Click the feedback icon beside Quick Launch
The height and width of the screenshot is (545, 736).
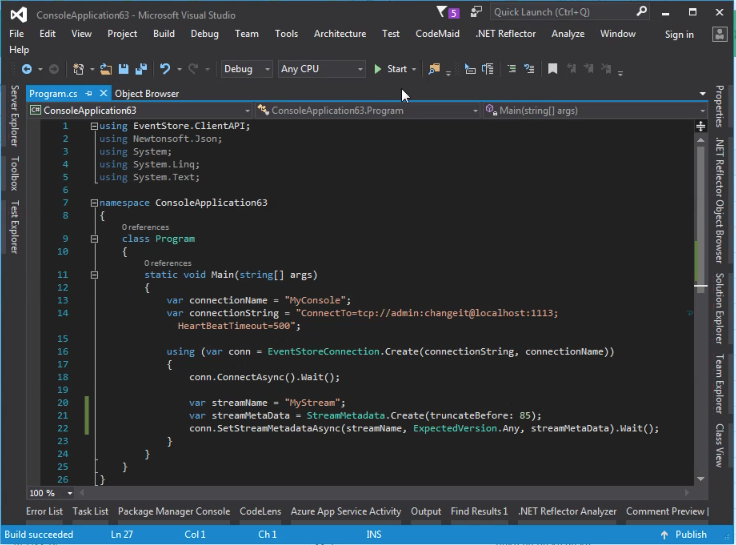click(x=476, y=12)
